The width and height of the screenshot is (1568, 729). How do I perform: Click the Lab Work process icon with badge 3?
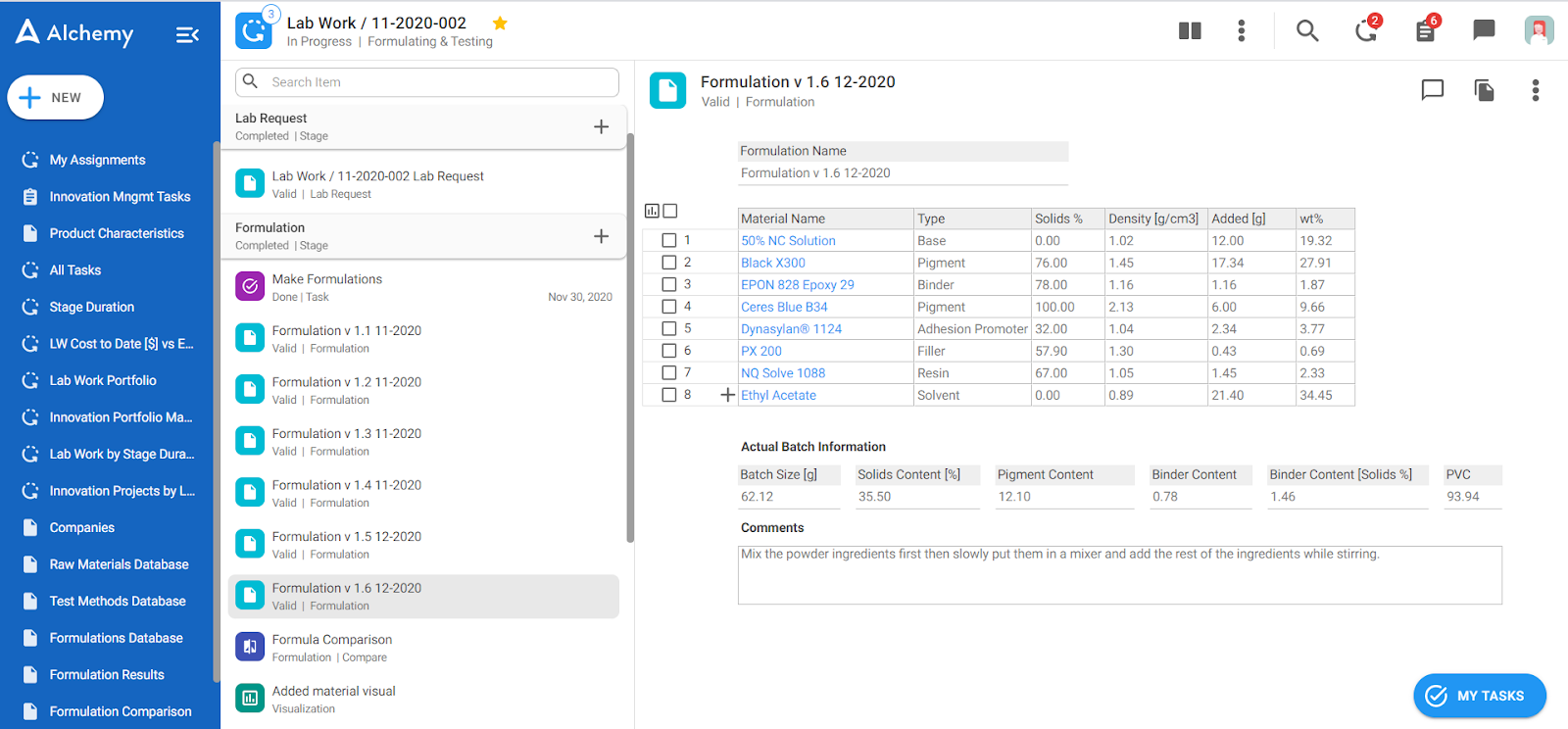coord(254,30)
